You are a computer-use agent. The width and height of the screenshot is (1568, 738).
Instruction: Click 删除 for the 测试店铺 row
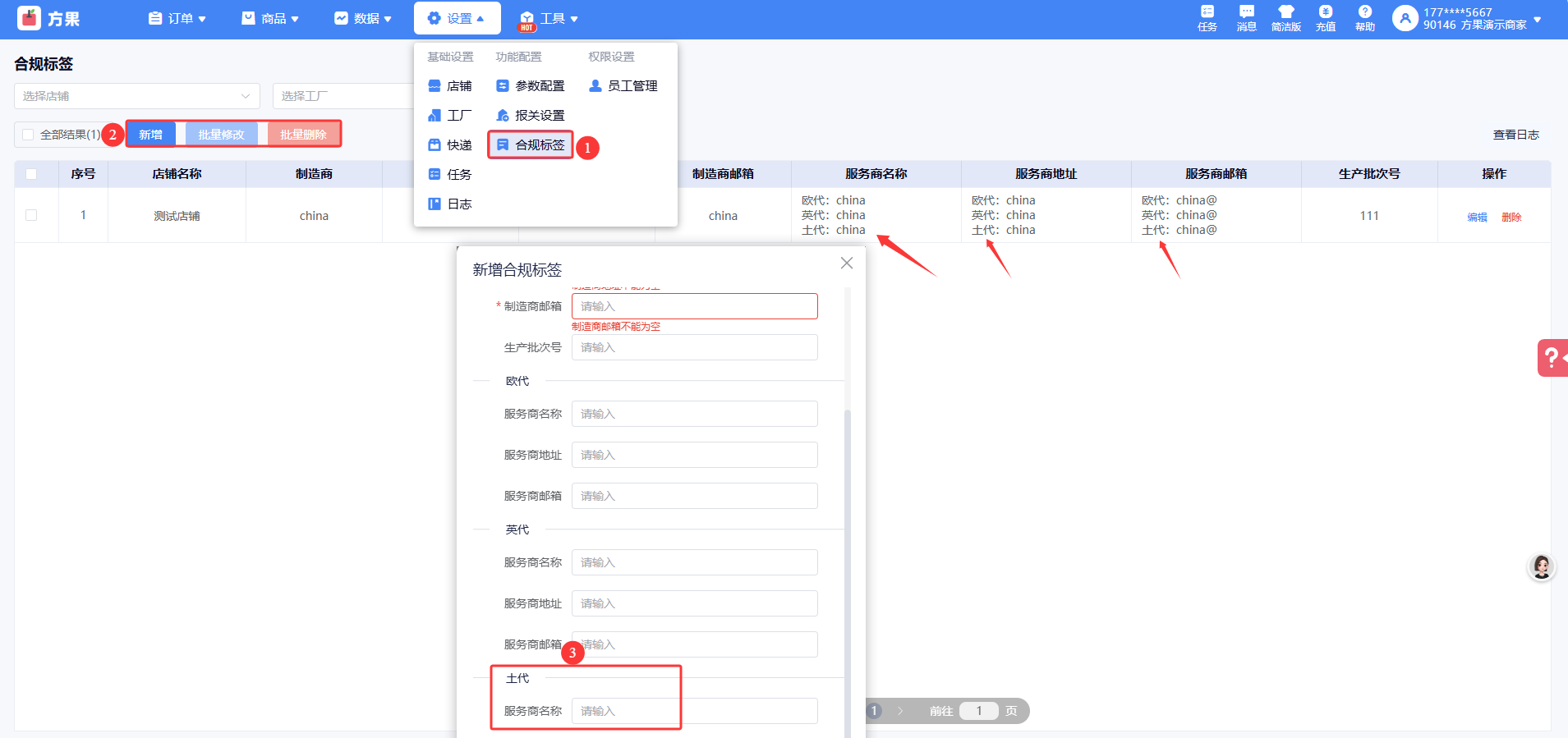[x=1511, y=217]
